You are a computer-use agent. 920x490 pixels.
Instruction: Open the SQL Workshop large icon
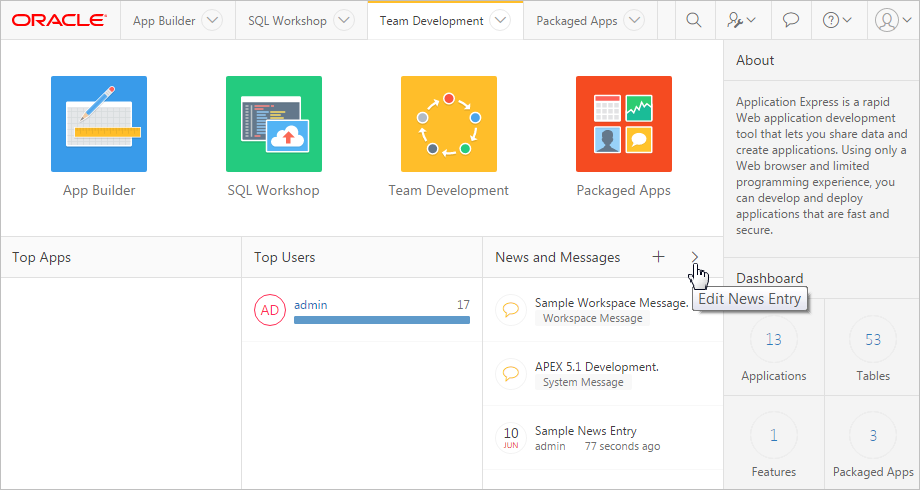[x=273, y=124]
